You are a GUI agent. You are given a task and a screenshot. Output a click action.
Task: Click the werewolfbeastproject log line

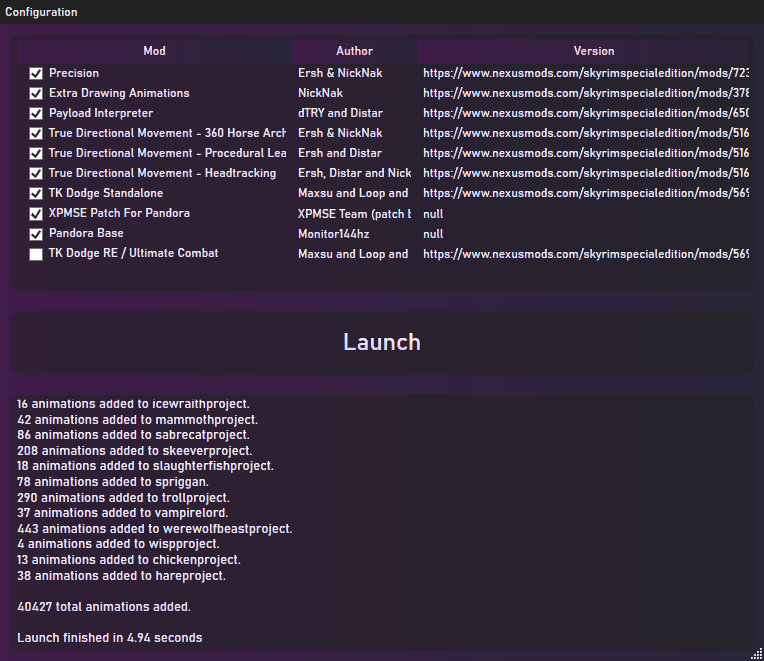(x=155, y=529)
